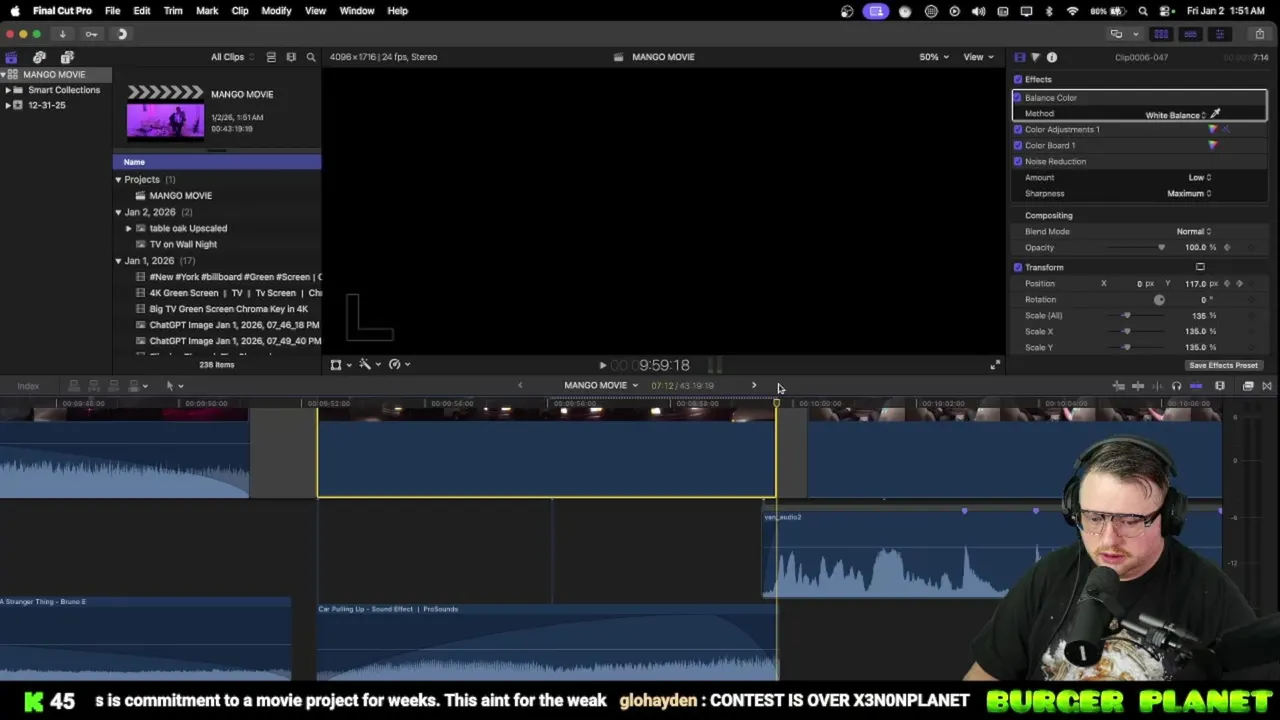Click the Balance Color eyedropper

(x=1215, y=114)
